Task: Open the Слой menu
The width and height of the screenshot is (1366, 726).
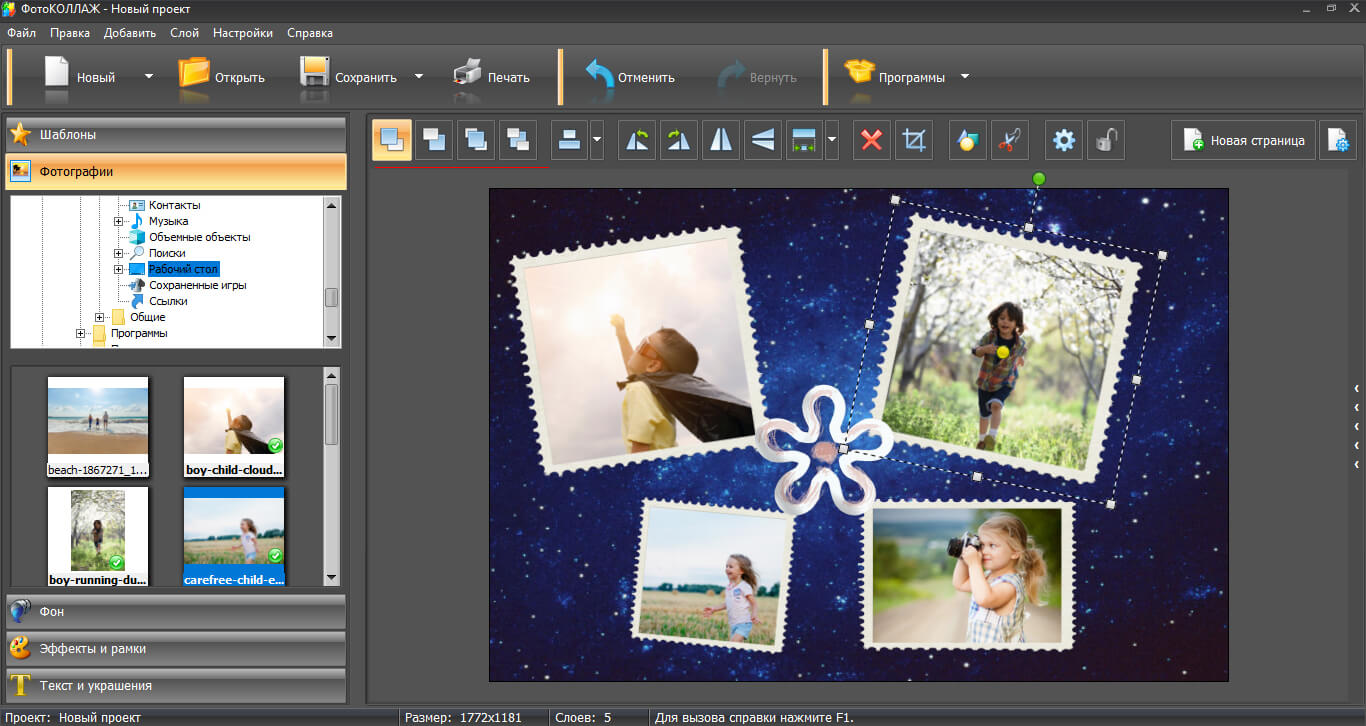Action: point(185,33)
